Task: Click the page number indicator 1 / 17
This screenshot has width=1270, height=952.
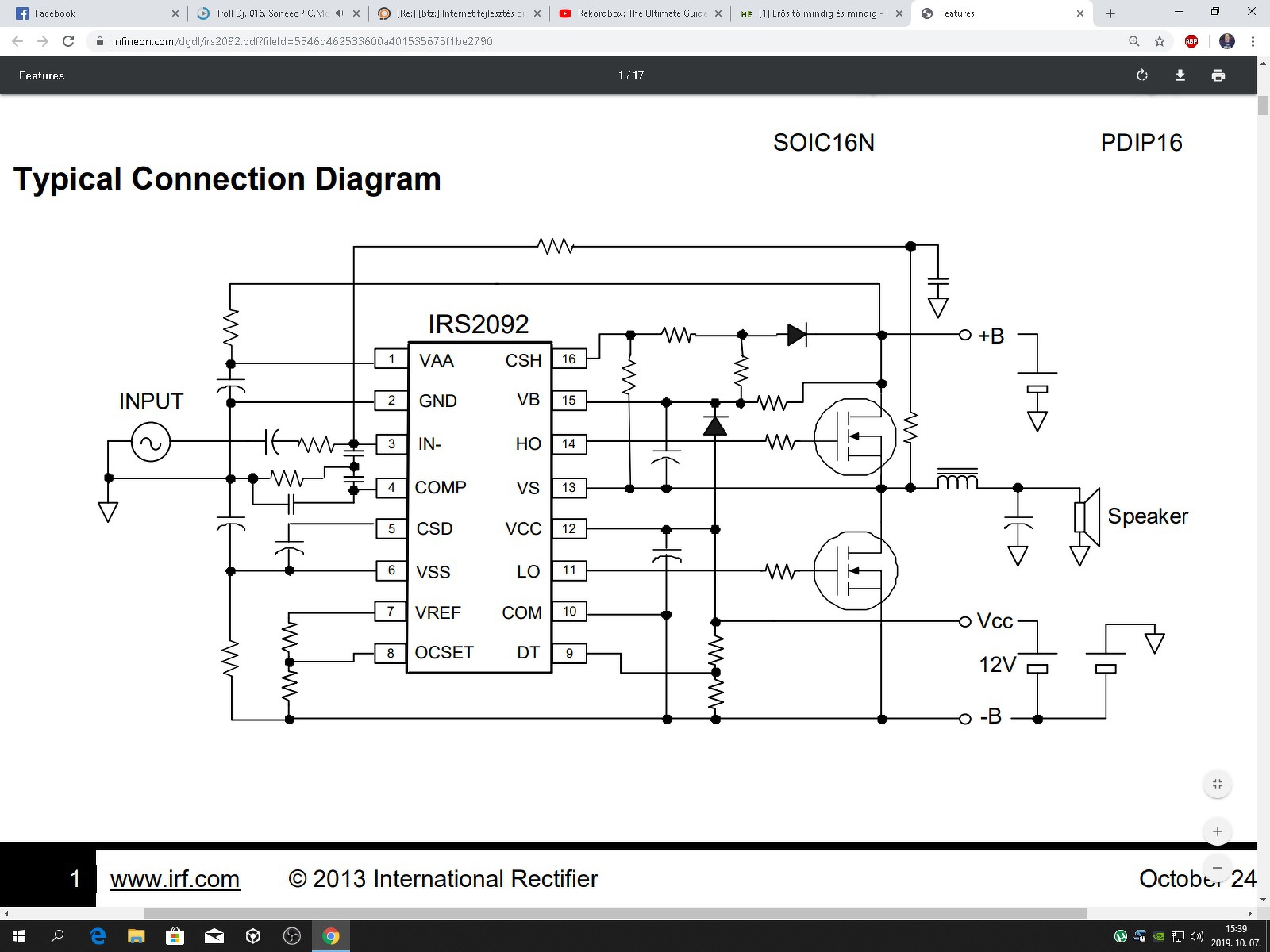Action: click(x=631, y=75)
